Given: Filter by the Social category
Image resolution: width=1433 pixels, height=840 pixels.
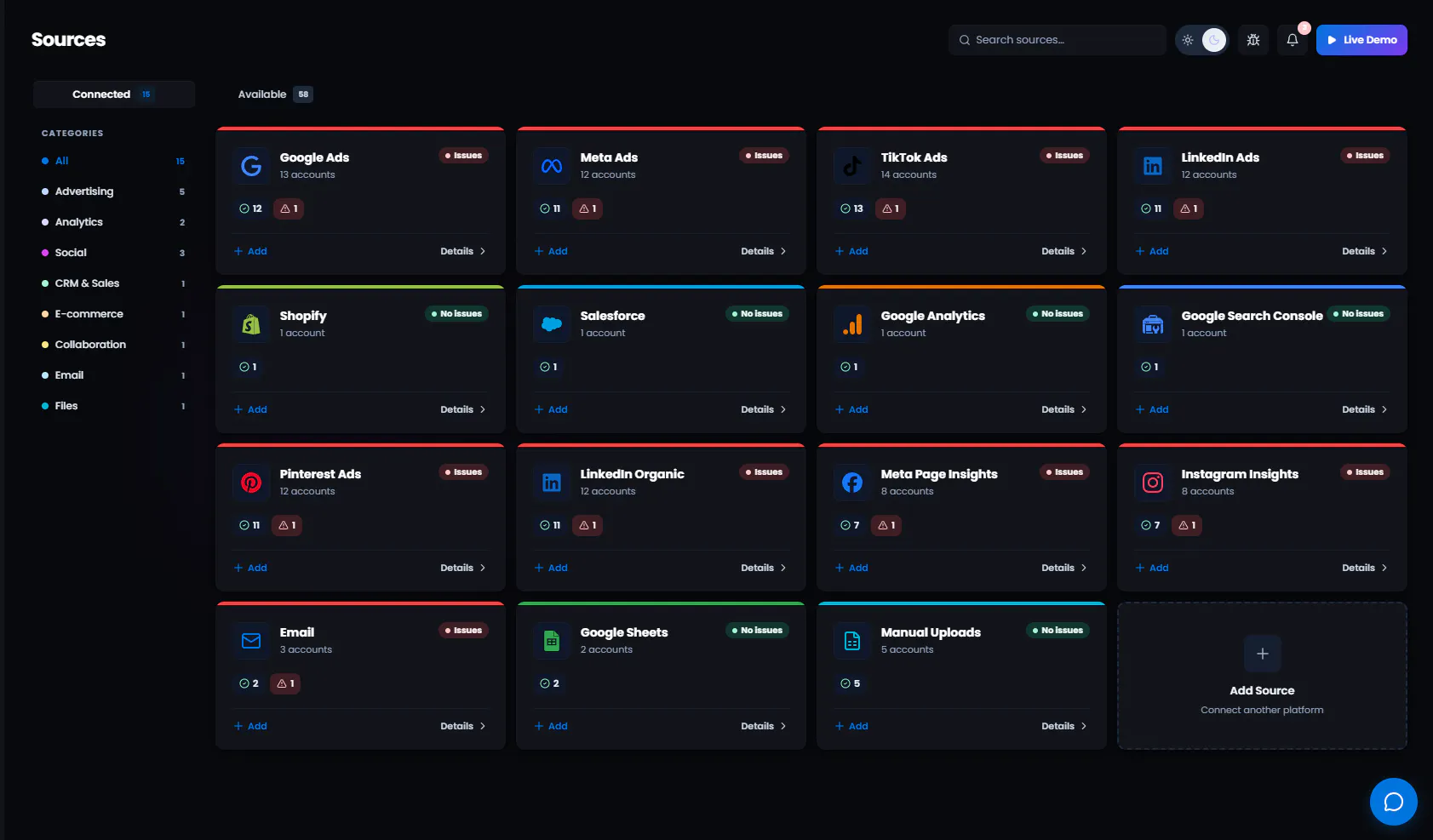Looking at the screenshot, I should coord(113,253).
